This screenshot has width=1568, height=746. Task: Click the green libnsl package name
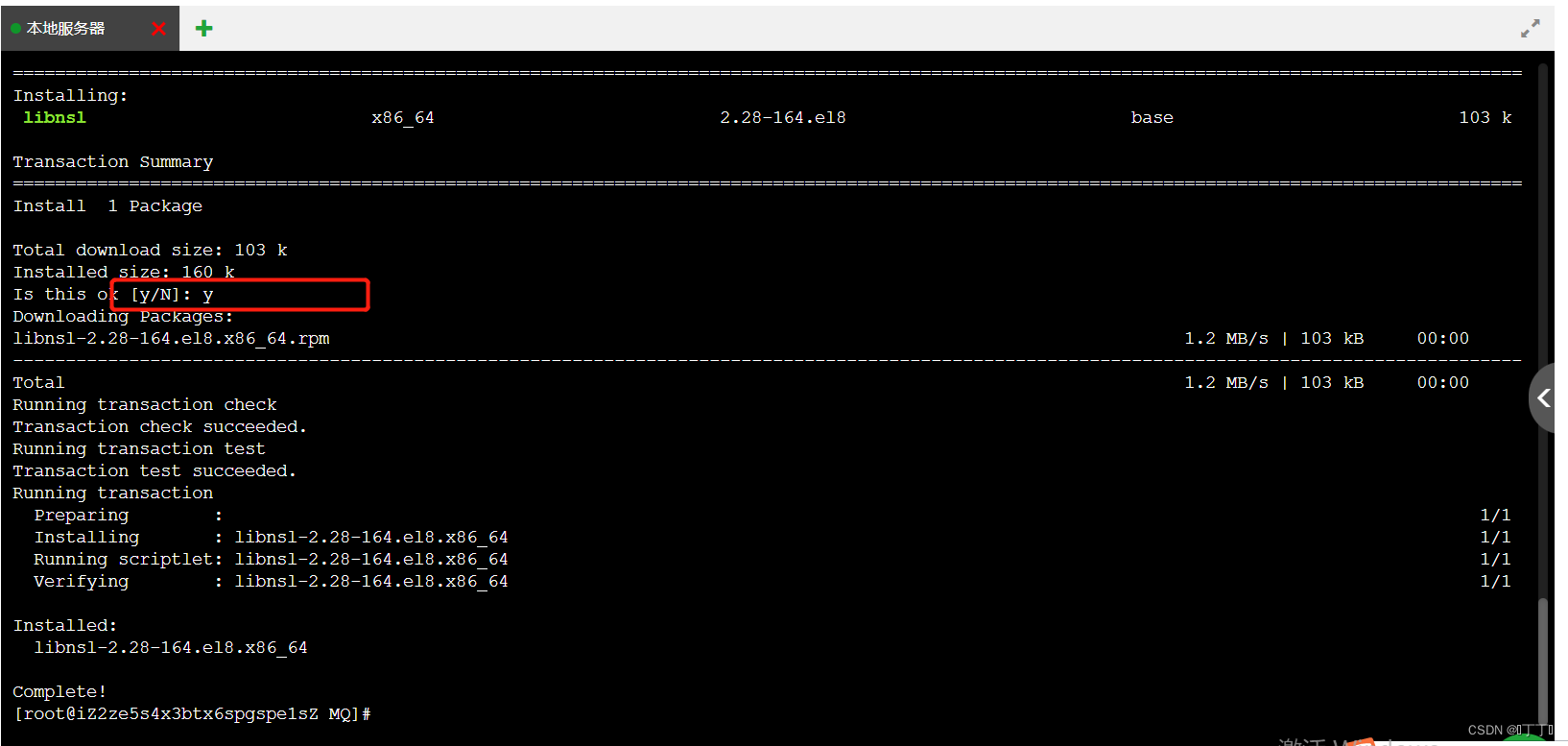(x=55, y=117)
